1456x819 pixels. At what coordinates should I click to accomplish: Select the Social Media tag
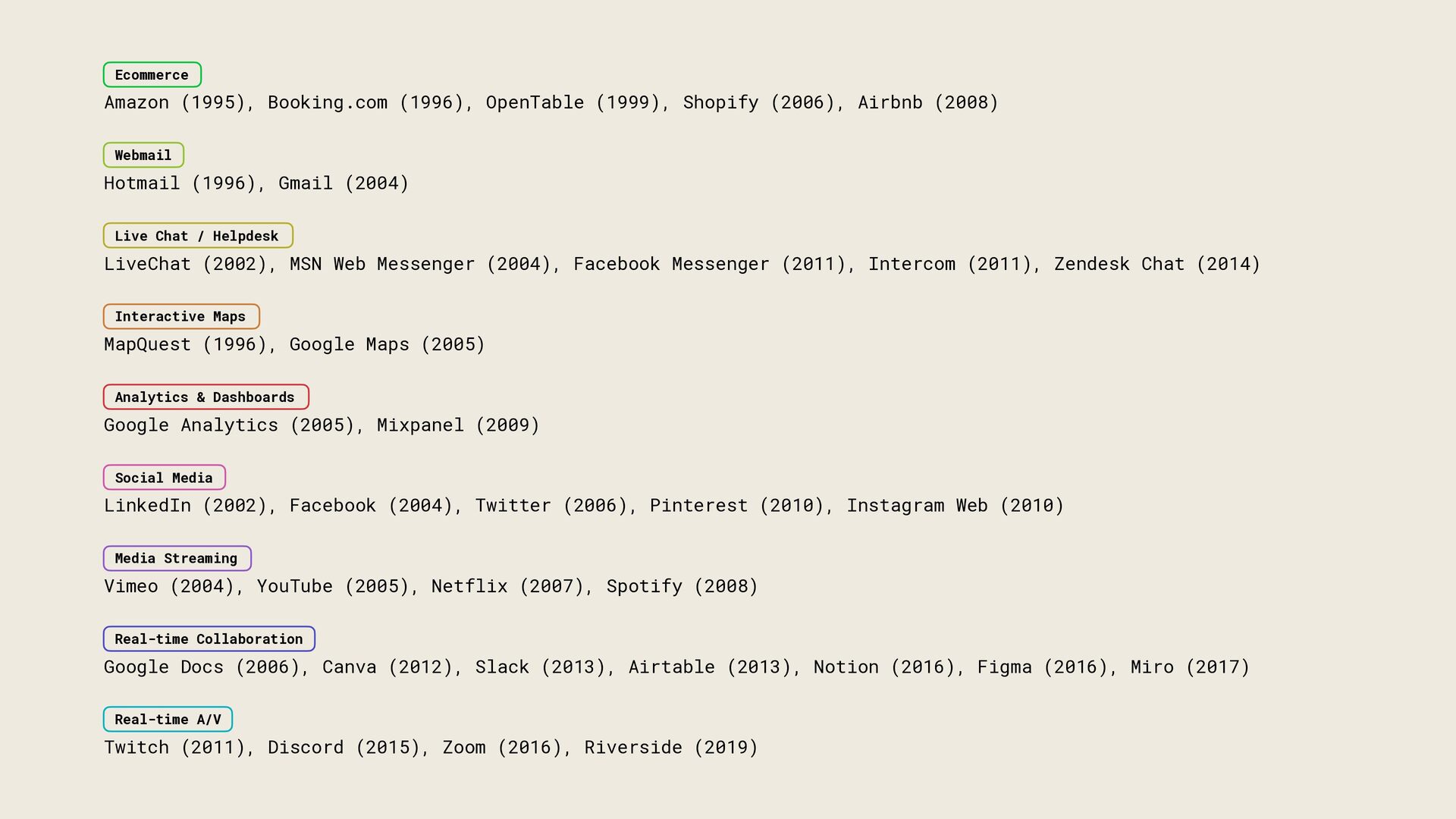point(164,478)
